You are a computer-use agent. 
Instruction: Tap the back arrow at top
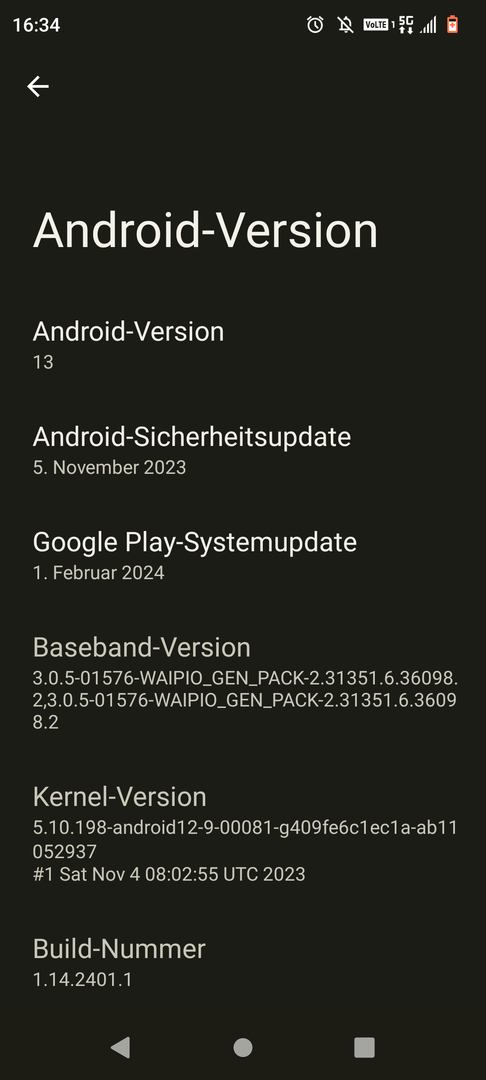[38, 86]
